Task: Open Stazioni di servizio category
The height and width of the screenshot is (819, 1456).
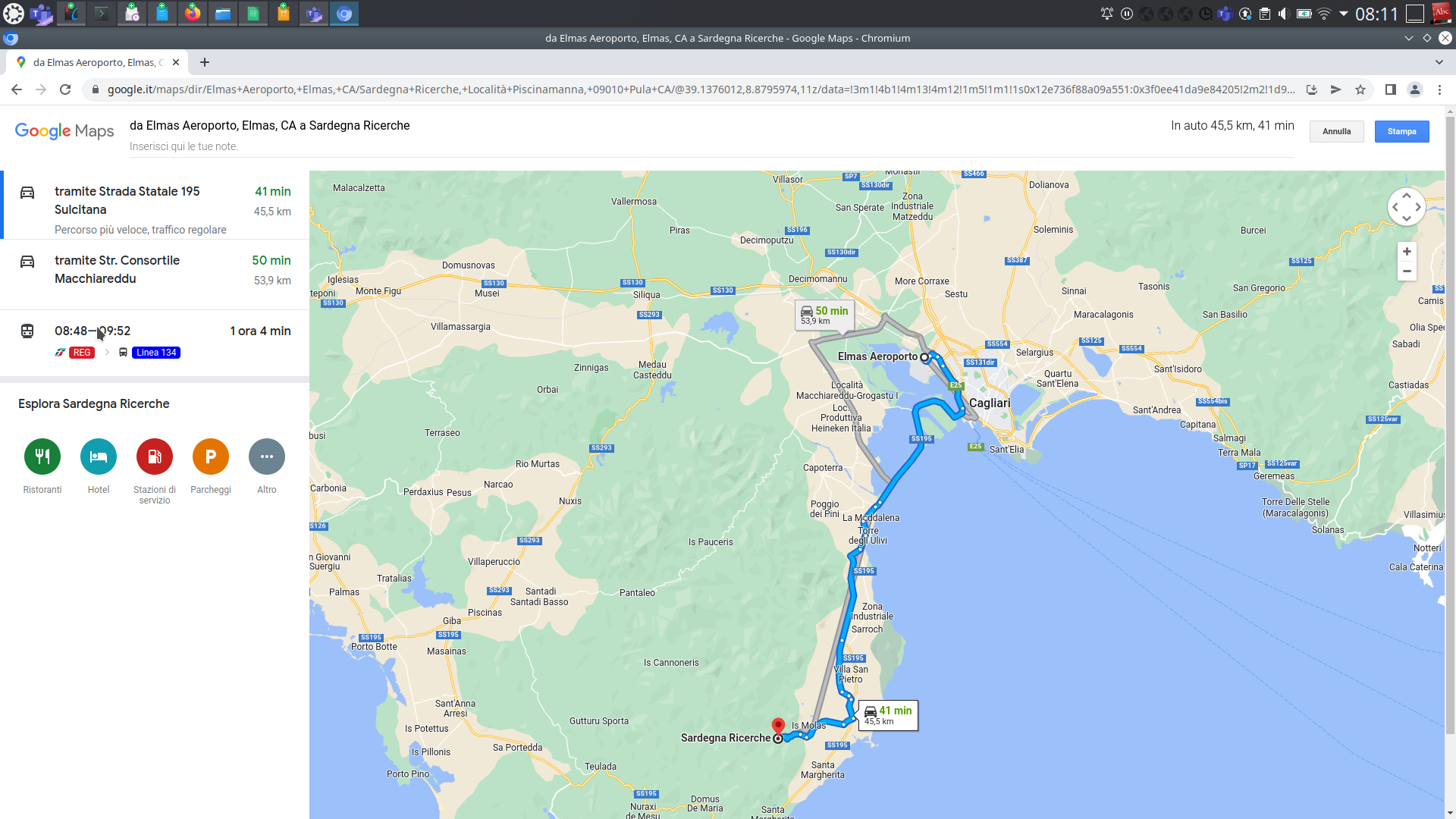Action: click(x=155, y=457)
